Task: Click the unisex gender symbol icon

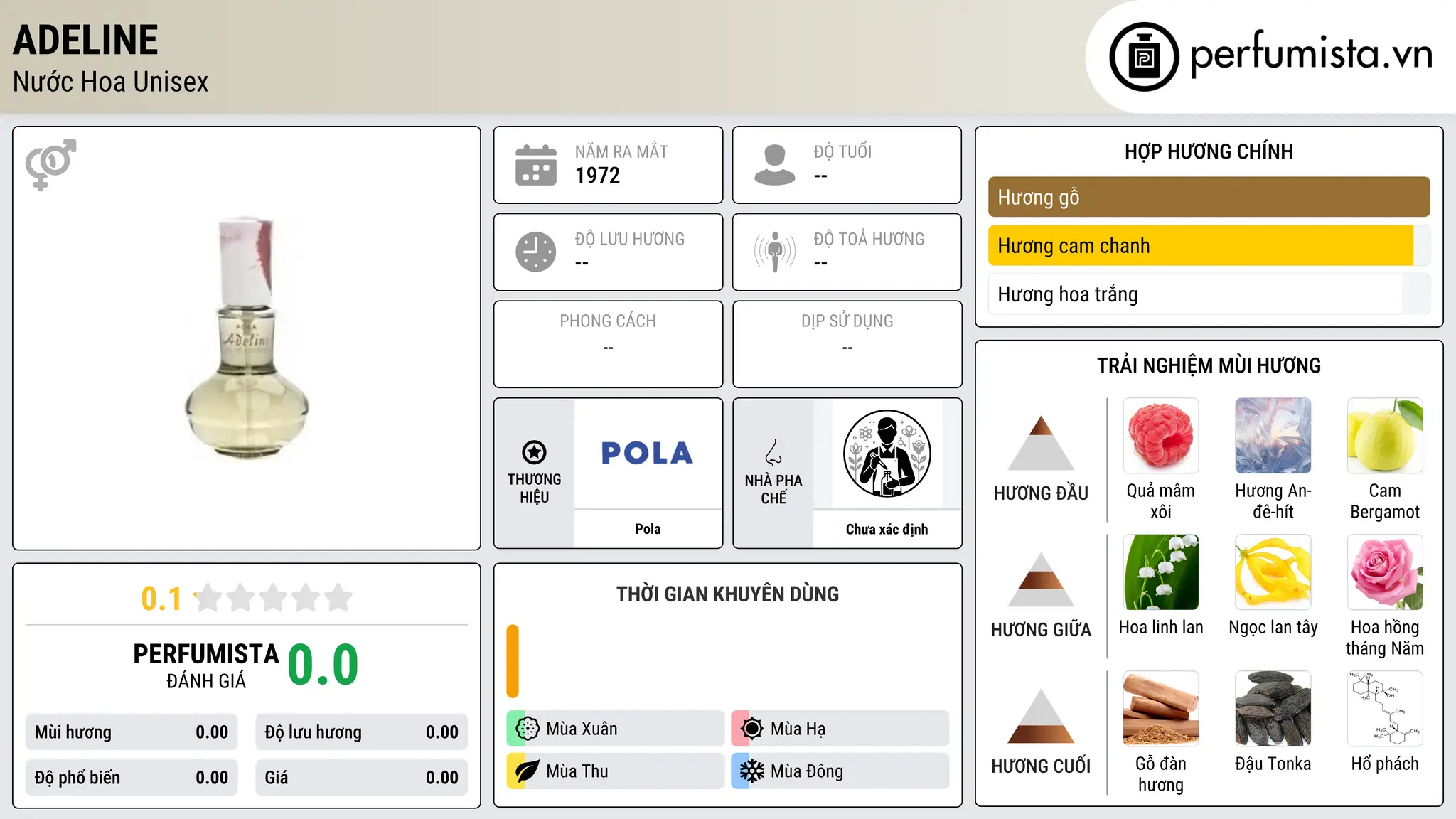Action: [50, 164]
